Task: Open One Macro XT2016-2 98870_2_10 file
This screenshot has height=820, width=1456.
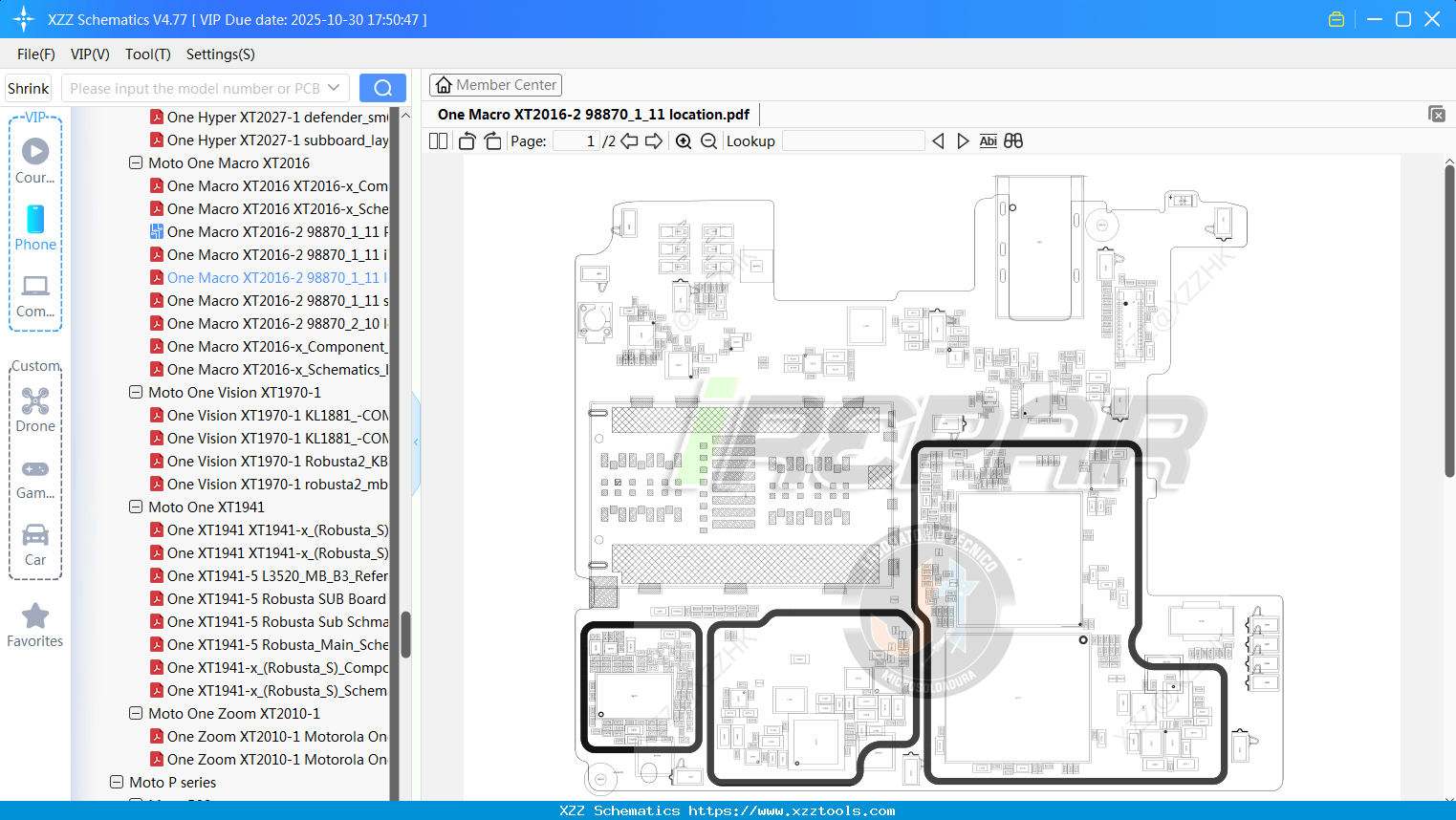Action: pyautogui.click(x=269, y=323)
